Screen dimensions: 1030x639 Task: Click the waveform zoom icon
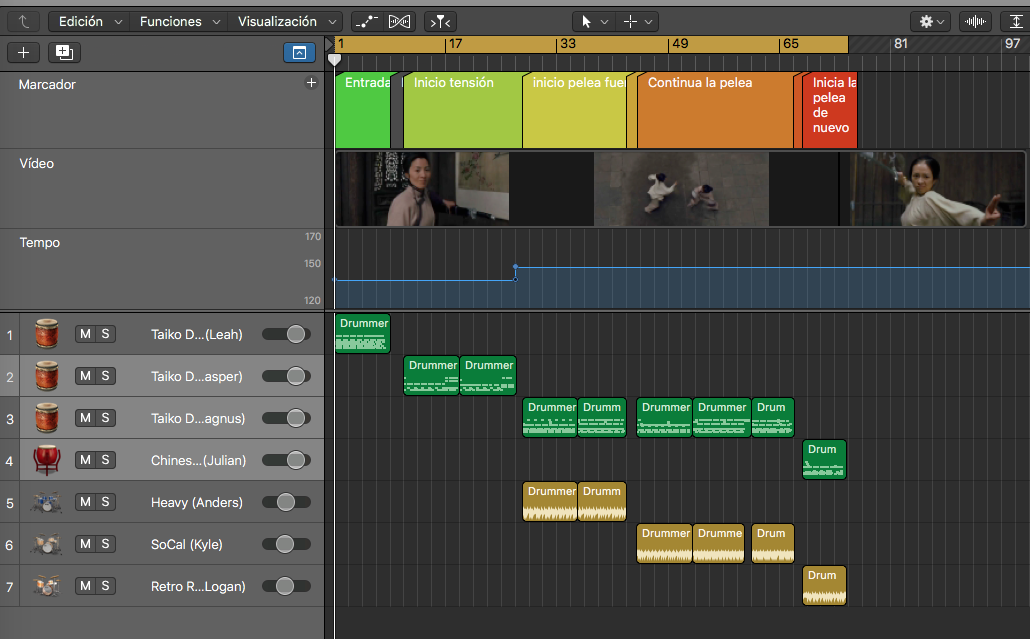[975, 22]
